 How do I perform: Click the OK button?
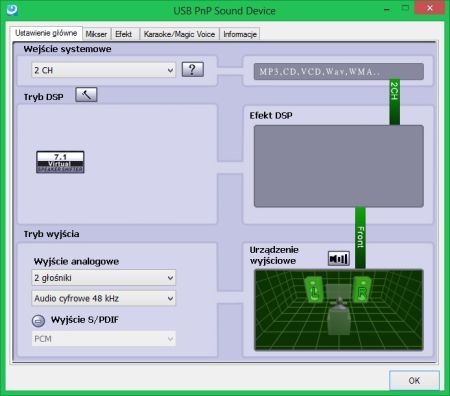(x=414, y=380)
